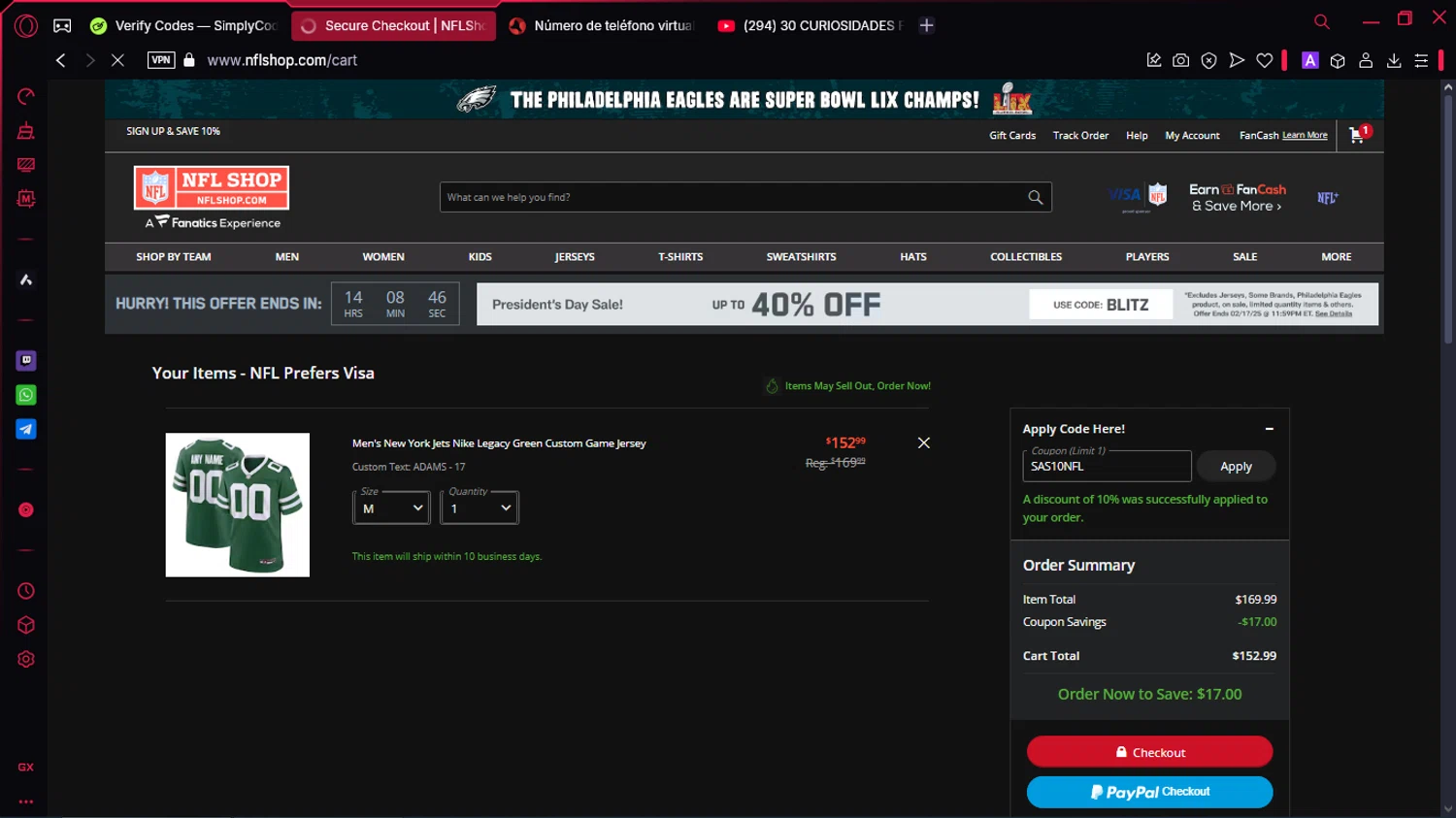The image size is (1456, 818).
Task: Collapse the Apply Code Here section
Action: [x=1269, y=429]
